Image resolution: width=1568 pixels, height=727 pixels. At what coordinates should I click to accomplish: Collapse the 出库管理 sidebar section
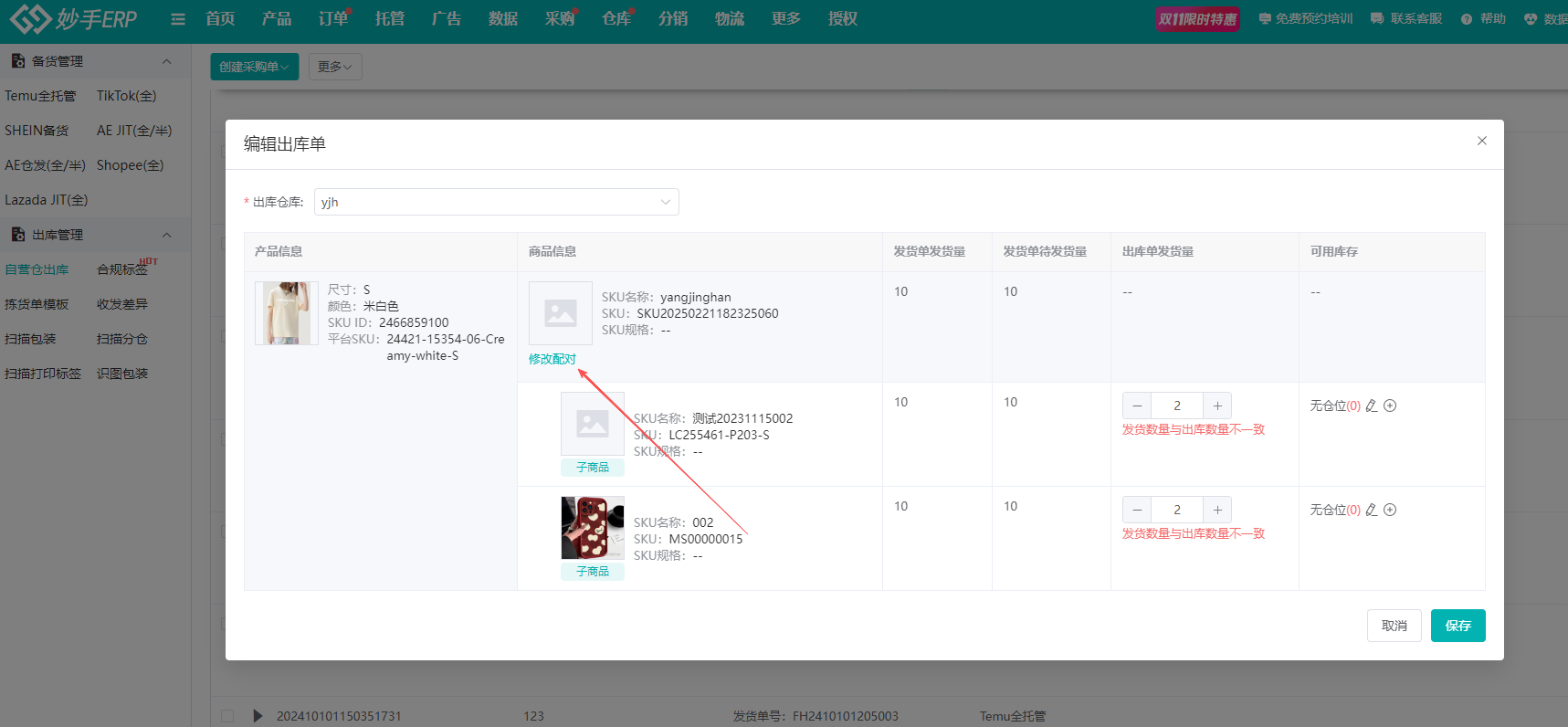[x=166, y=235]
